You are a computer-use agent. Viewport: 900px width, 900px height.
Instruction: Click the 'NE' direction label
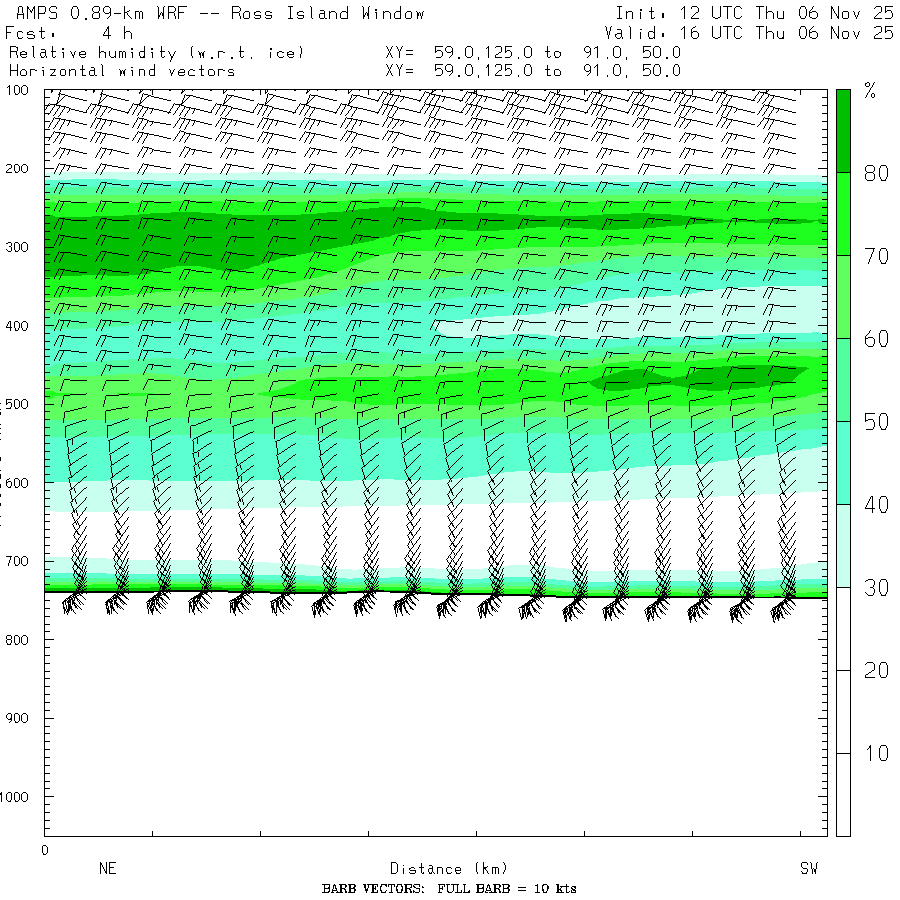[x=108, y=868]
